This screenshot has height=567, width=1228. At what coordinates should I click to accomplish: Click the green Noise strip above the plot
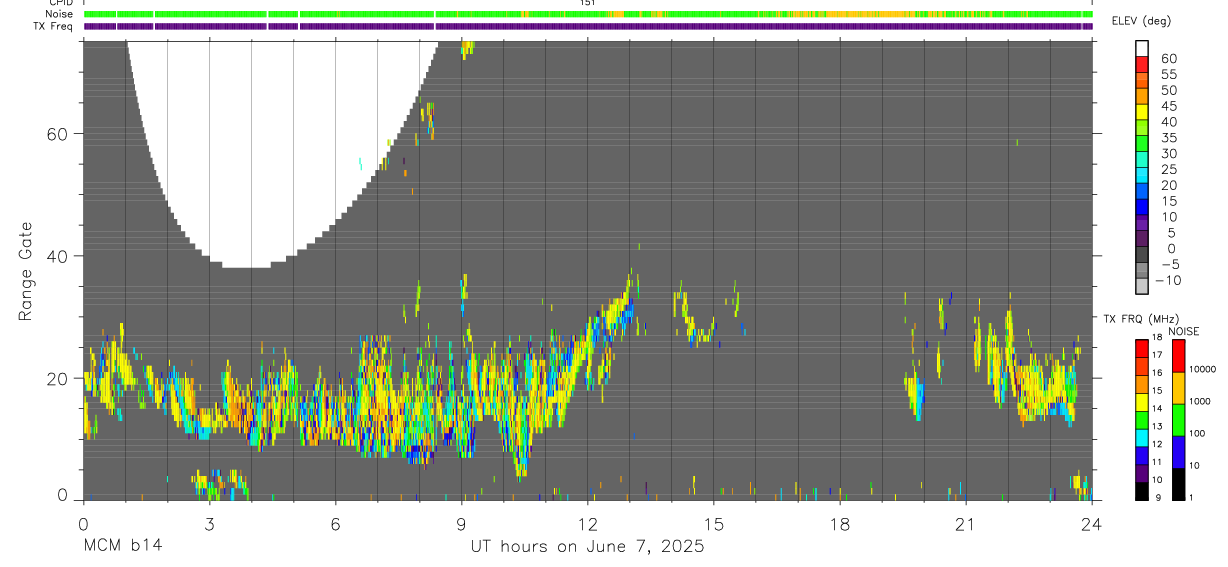[x=588, y=14]
